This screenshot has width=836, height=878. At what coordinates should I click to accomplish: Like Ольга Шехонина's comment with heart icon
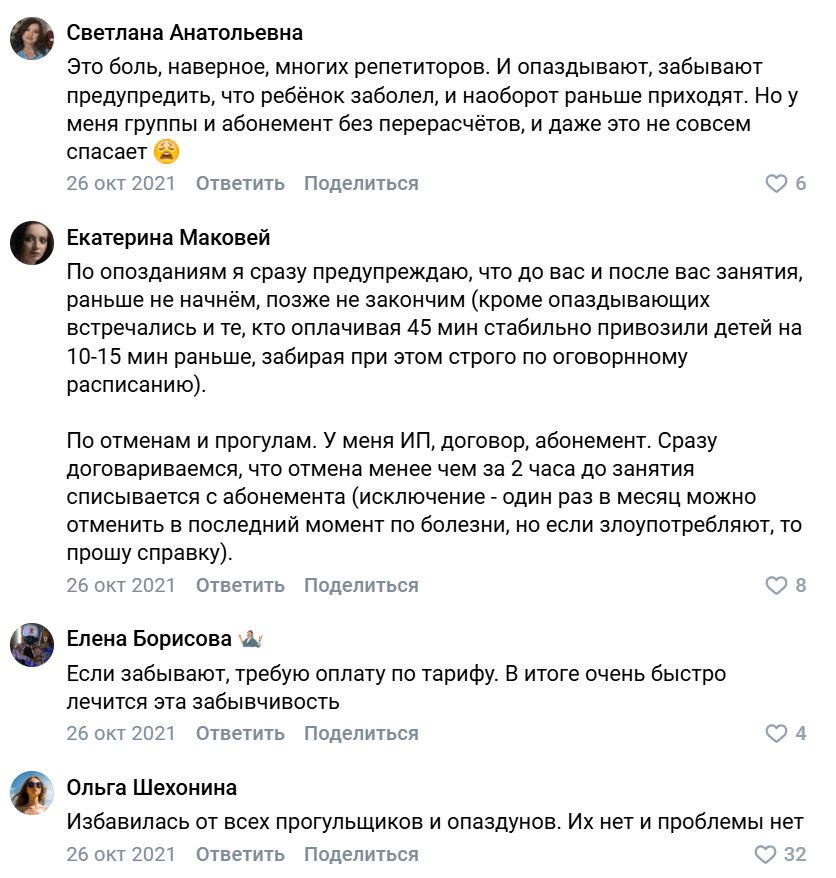[x=765, y=855]
